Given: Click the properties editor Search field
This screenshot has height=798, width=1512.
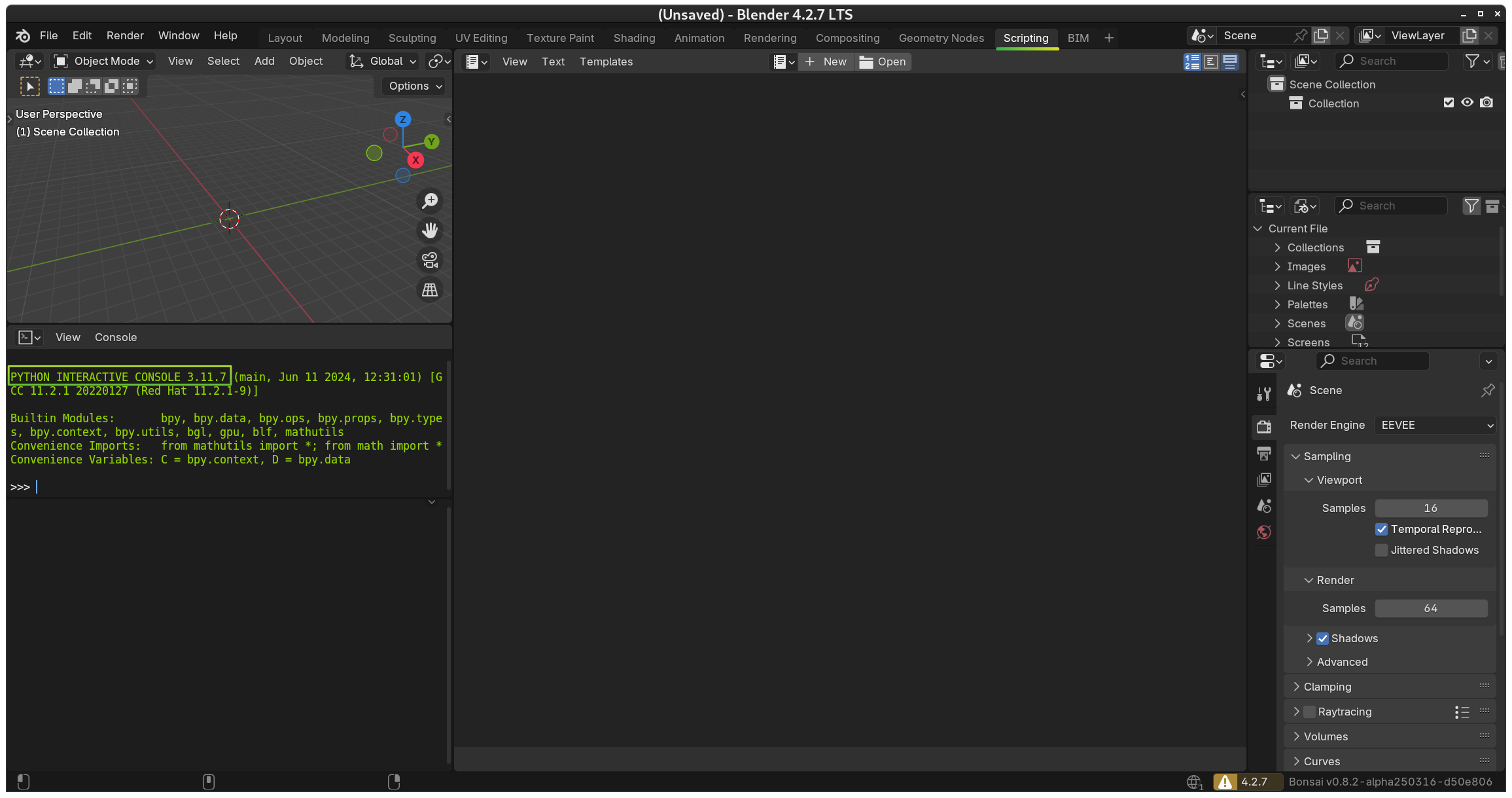Looking at the screenshot, I should tap(1372, 361).
